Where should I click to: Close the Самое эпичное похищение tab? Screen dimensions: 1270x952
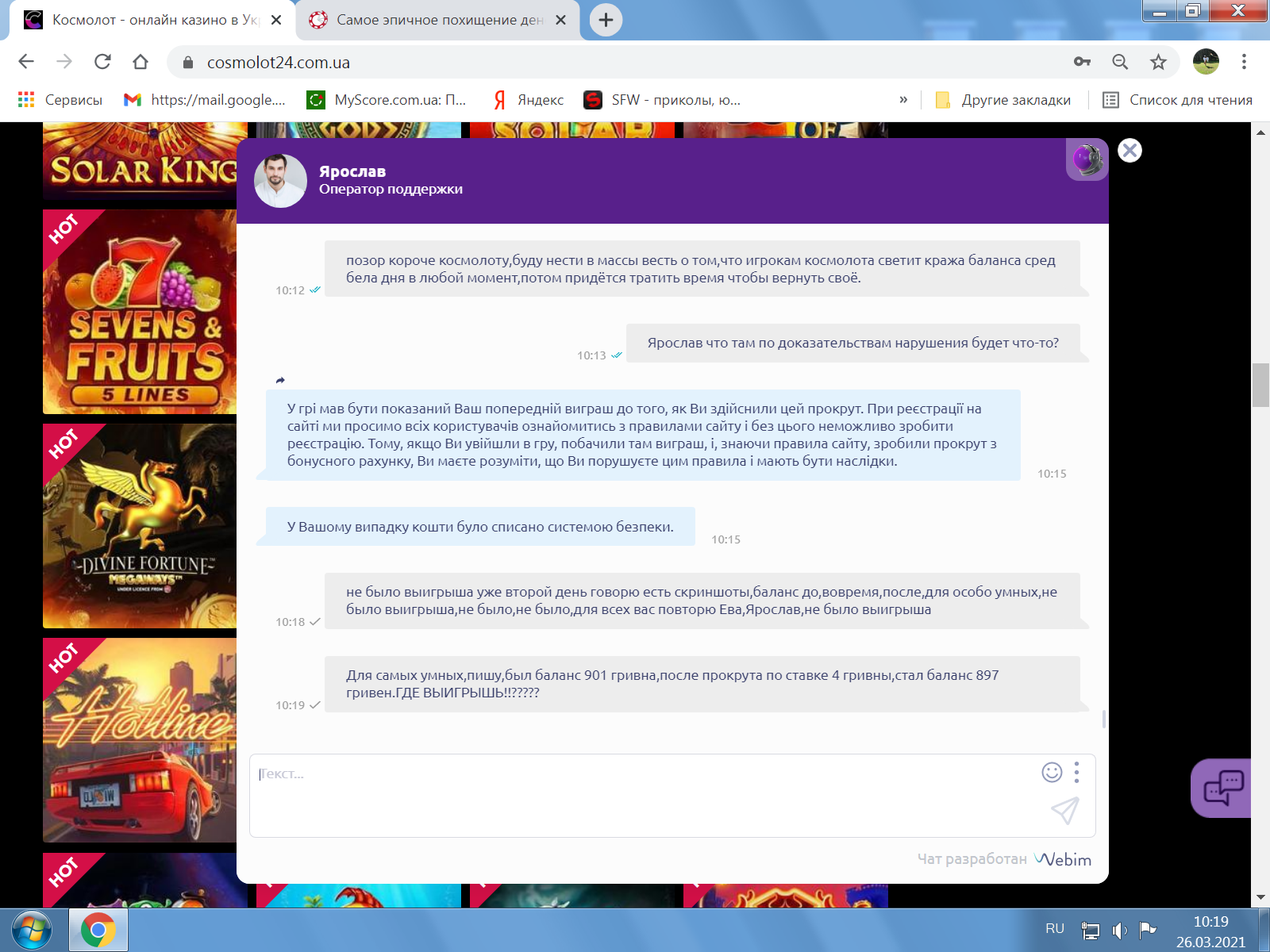560,20
